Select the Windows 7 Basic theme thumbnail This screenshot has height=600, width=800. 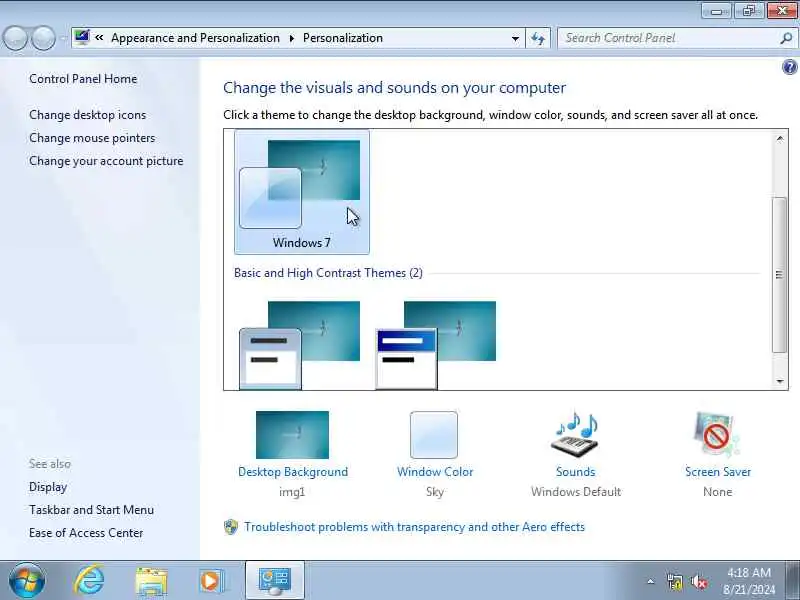(299, 345)
